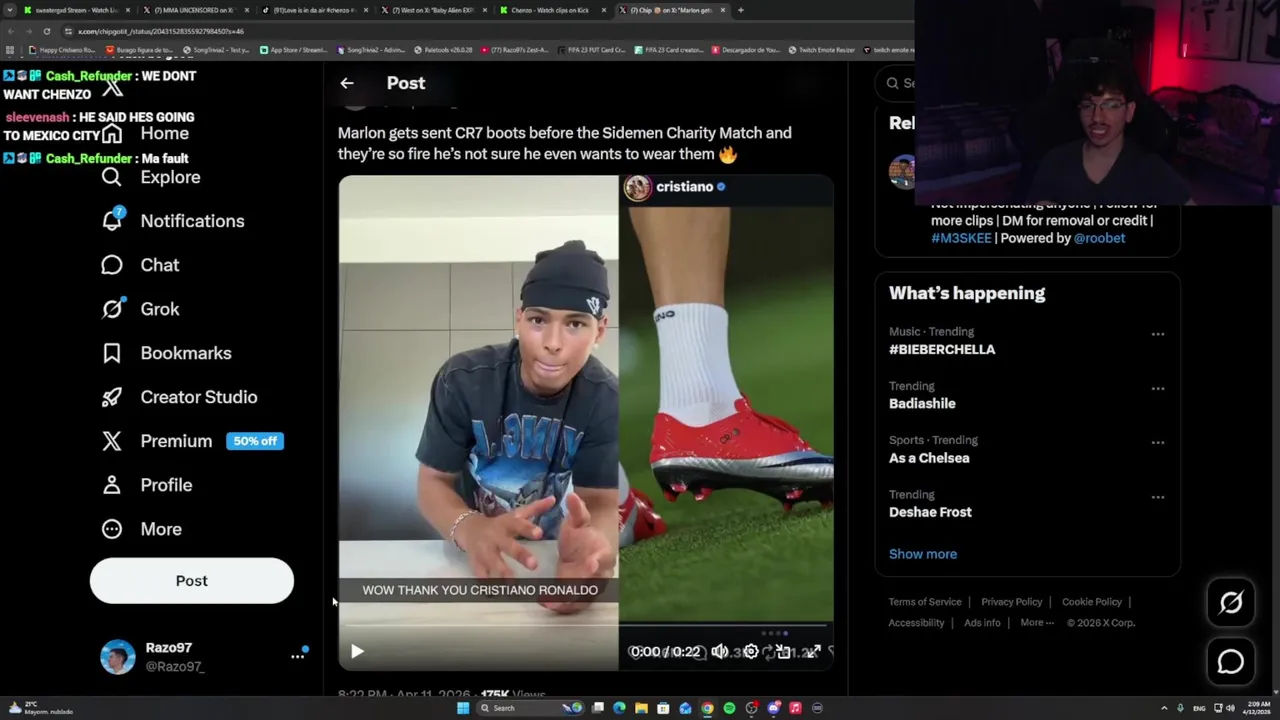Seek along the video progress bar
This screenshot has width=1280, height=720.
(x=585, y=627)
